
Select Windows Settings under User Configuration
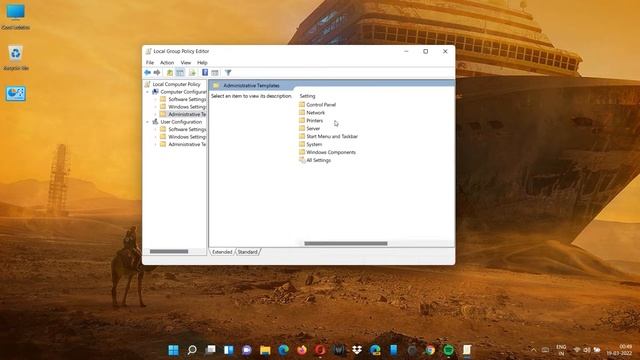pyautogui.click(x=187, y=137)
